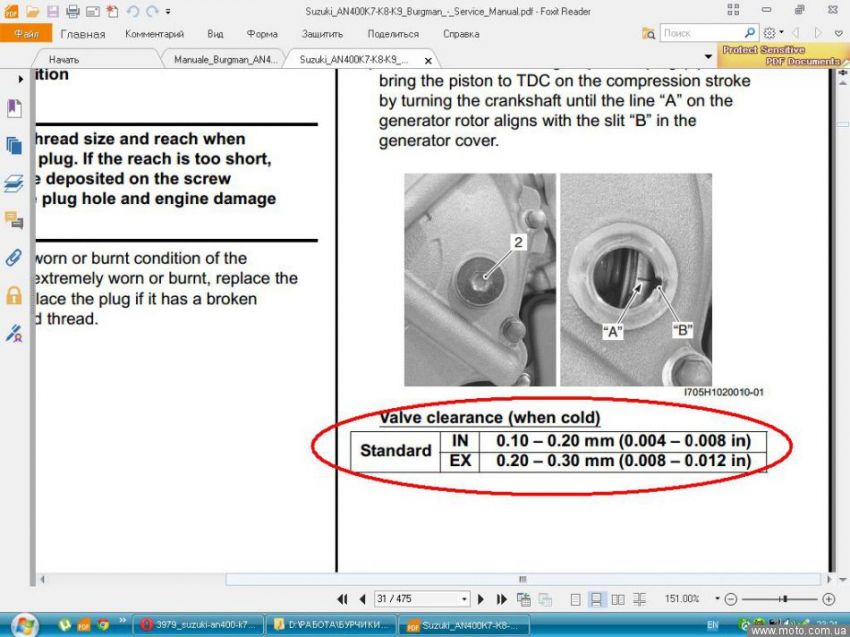Open the zoom level dropdown arrow

[717, 599]
